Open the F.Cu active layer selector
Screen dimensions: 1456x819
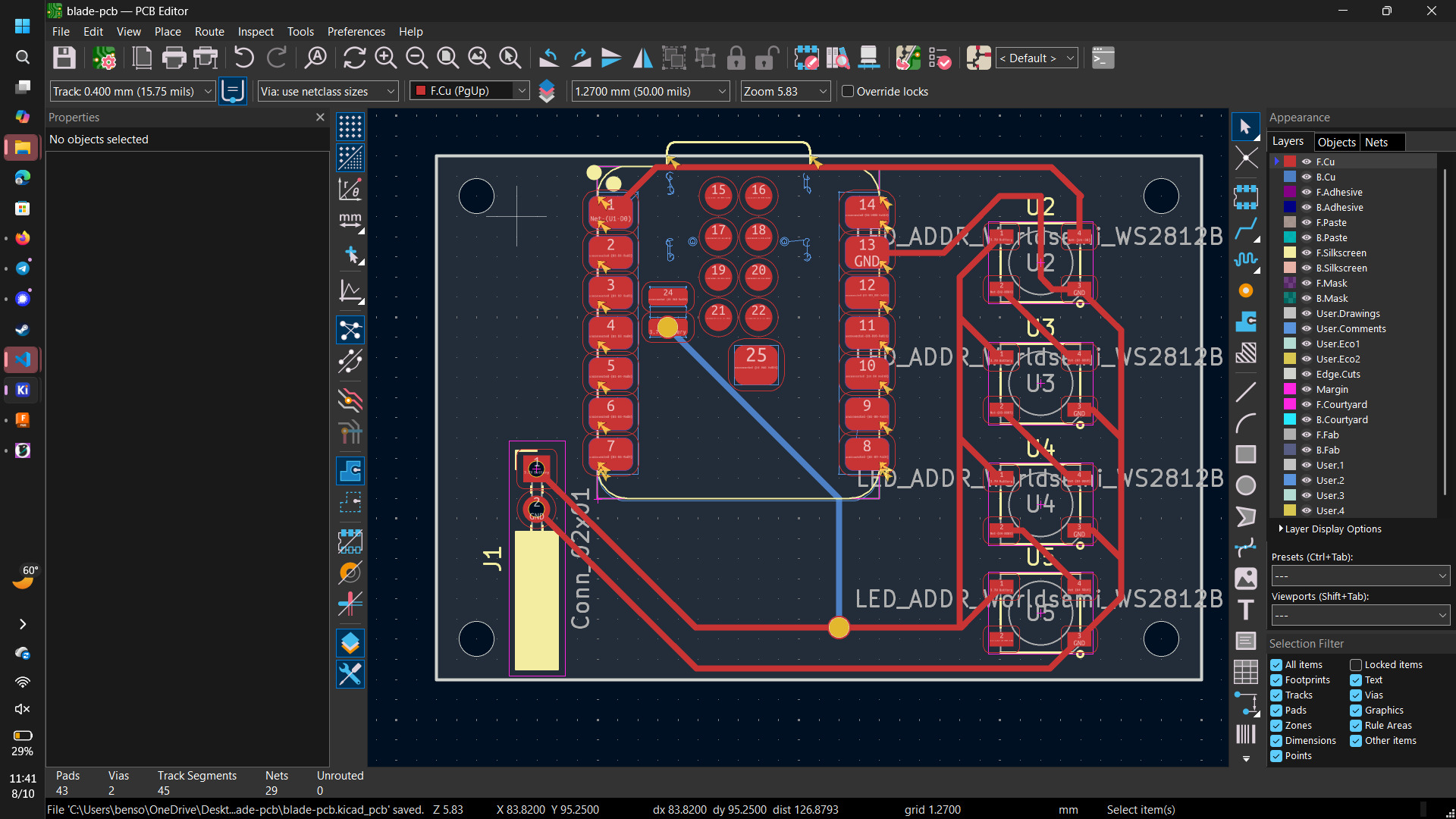coord(469,91)
